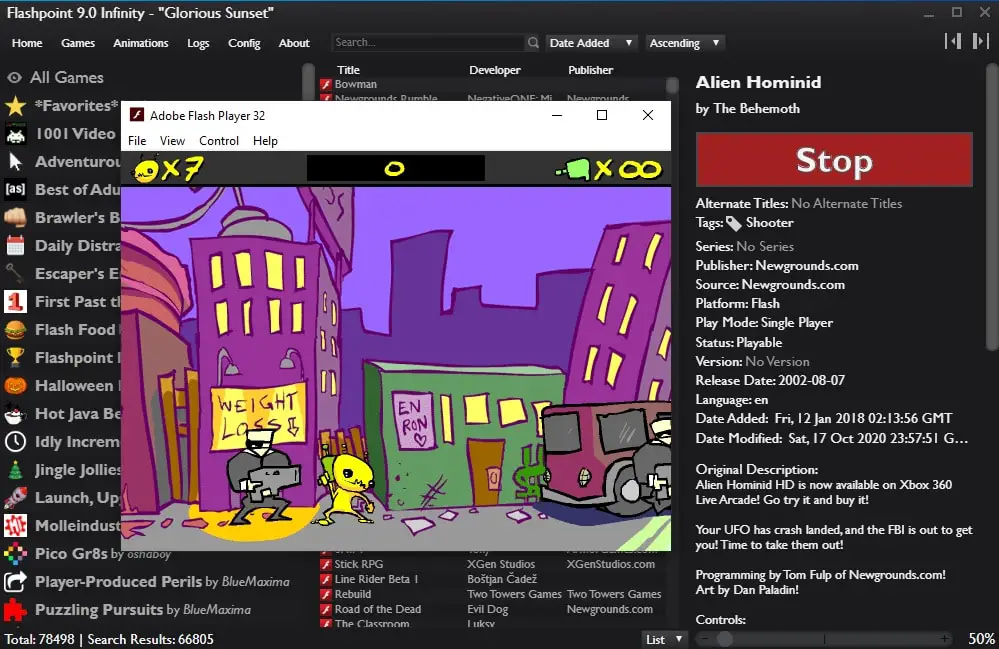Click the Alien Hominid title text
The height and width of the screenshot is (649, 999).
click(758, 82)
